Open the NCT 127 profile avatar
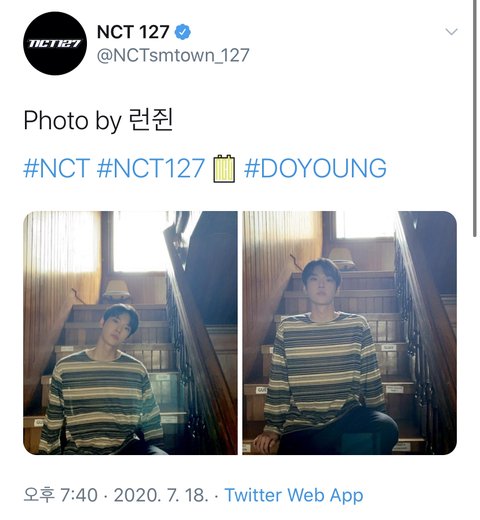 [55, 43]
